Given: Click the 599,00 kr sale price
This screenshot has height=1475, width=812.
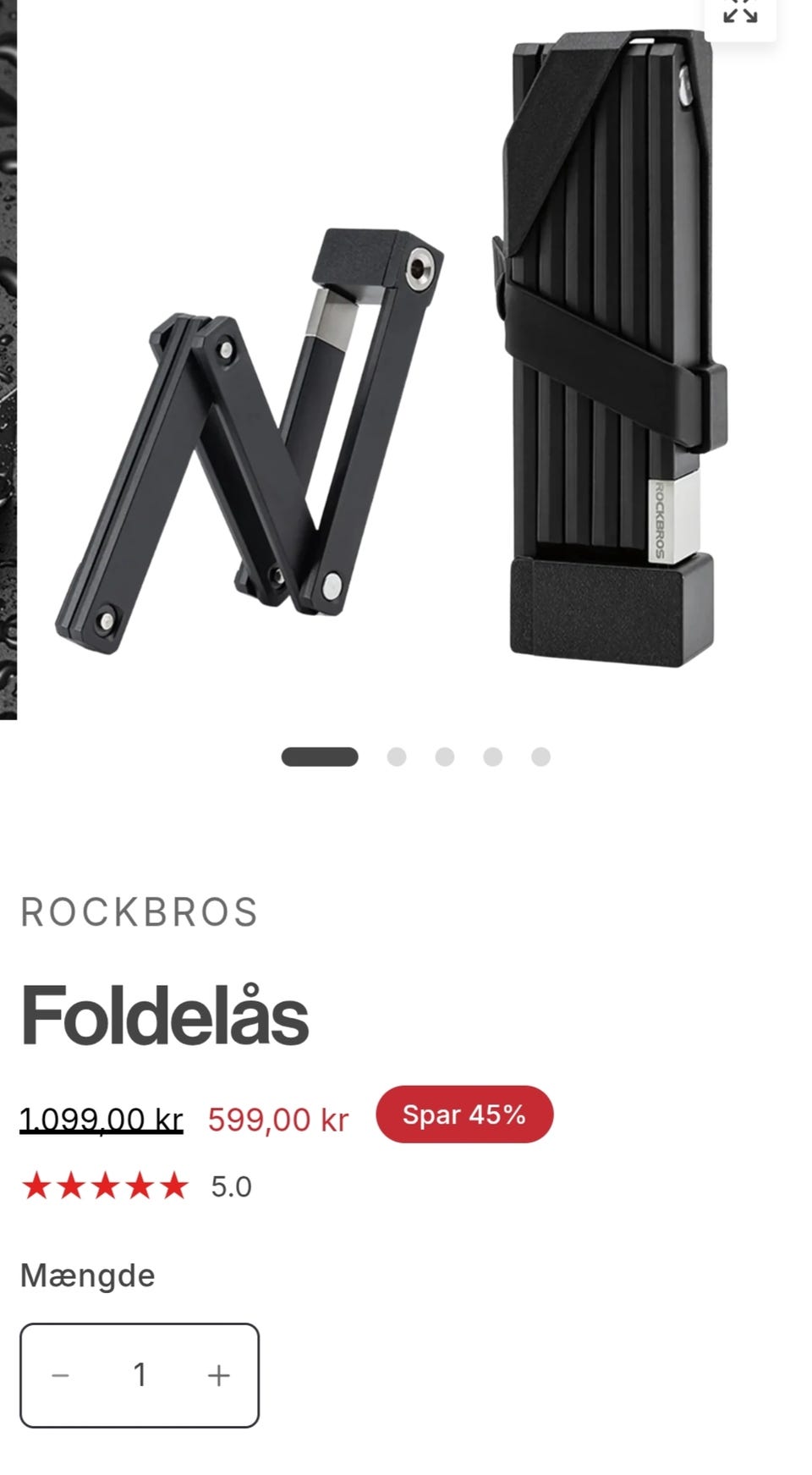Looking at the screenshot, I should coord(278,1120).
